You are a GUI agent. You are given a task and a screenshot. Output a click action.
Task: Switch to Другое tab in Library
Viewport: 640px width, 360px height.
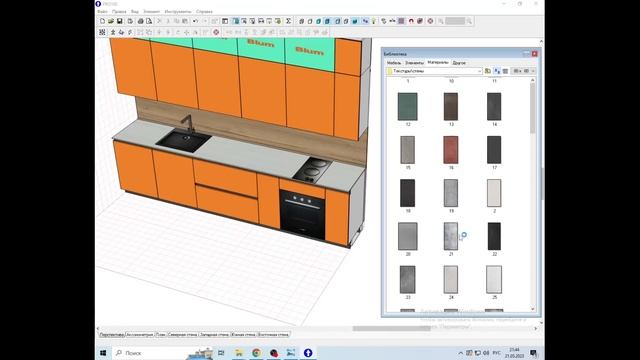coord(459,63)
